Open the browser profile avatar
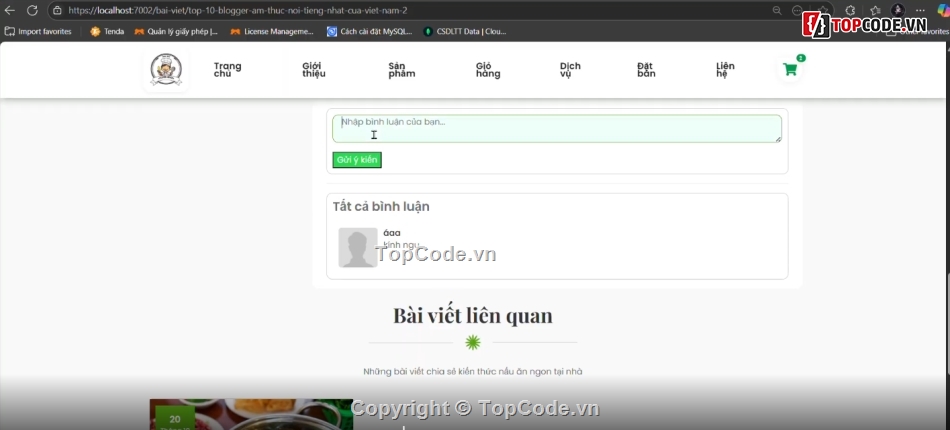Image resolution: width=950 pixels, height=430 pixels. [898, 10]
